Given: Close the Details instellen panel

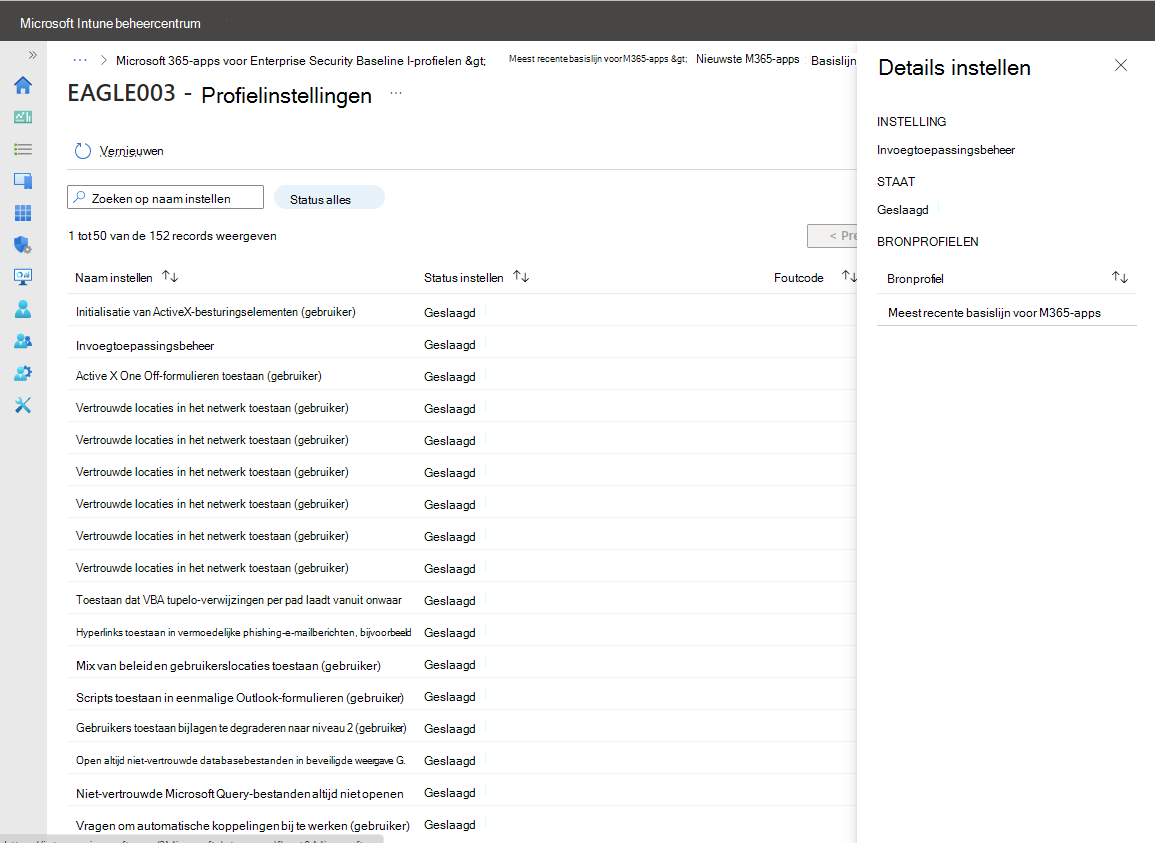Looking at the screenshot, I should [1120, 66].
